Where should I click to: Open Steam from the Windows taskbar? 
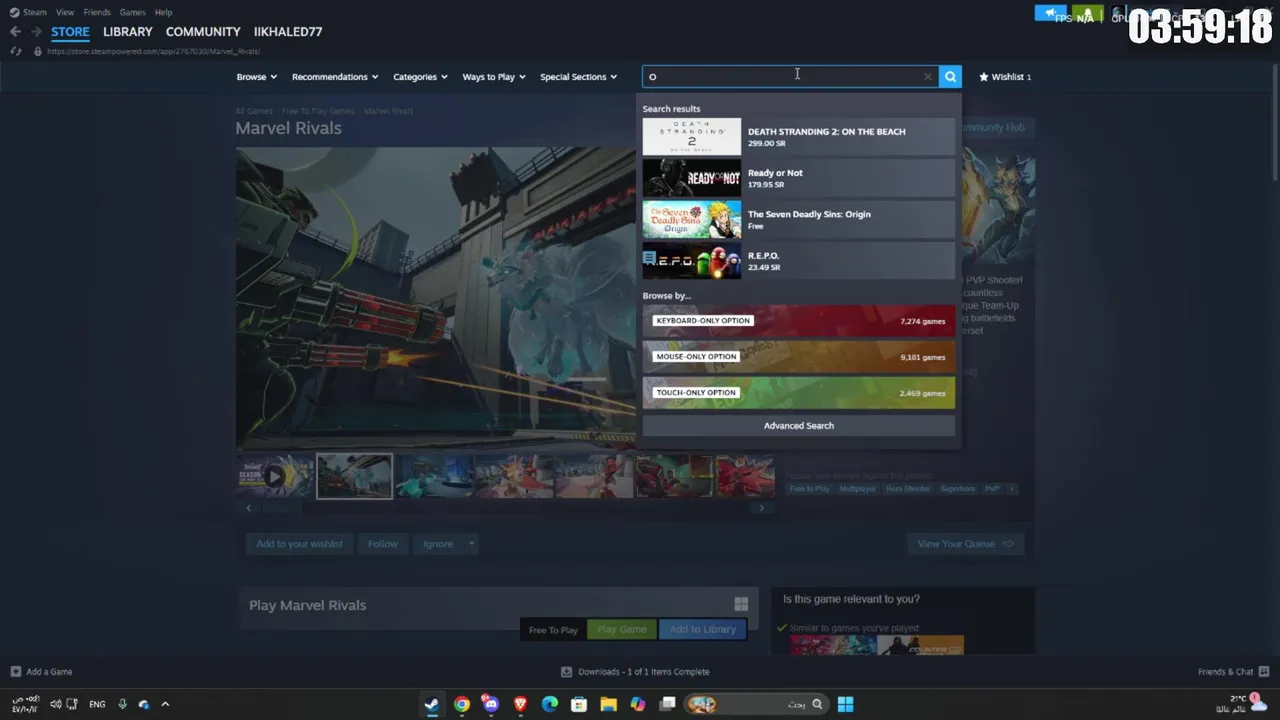(x=431, y=704)
